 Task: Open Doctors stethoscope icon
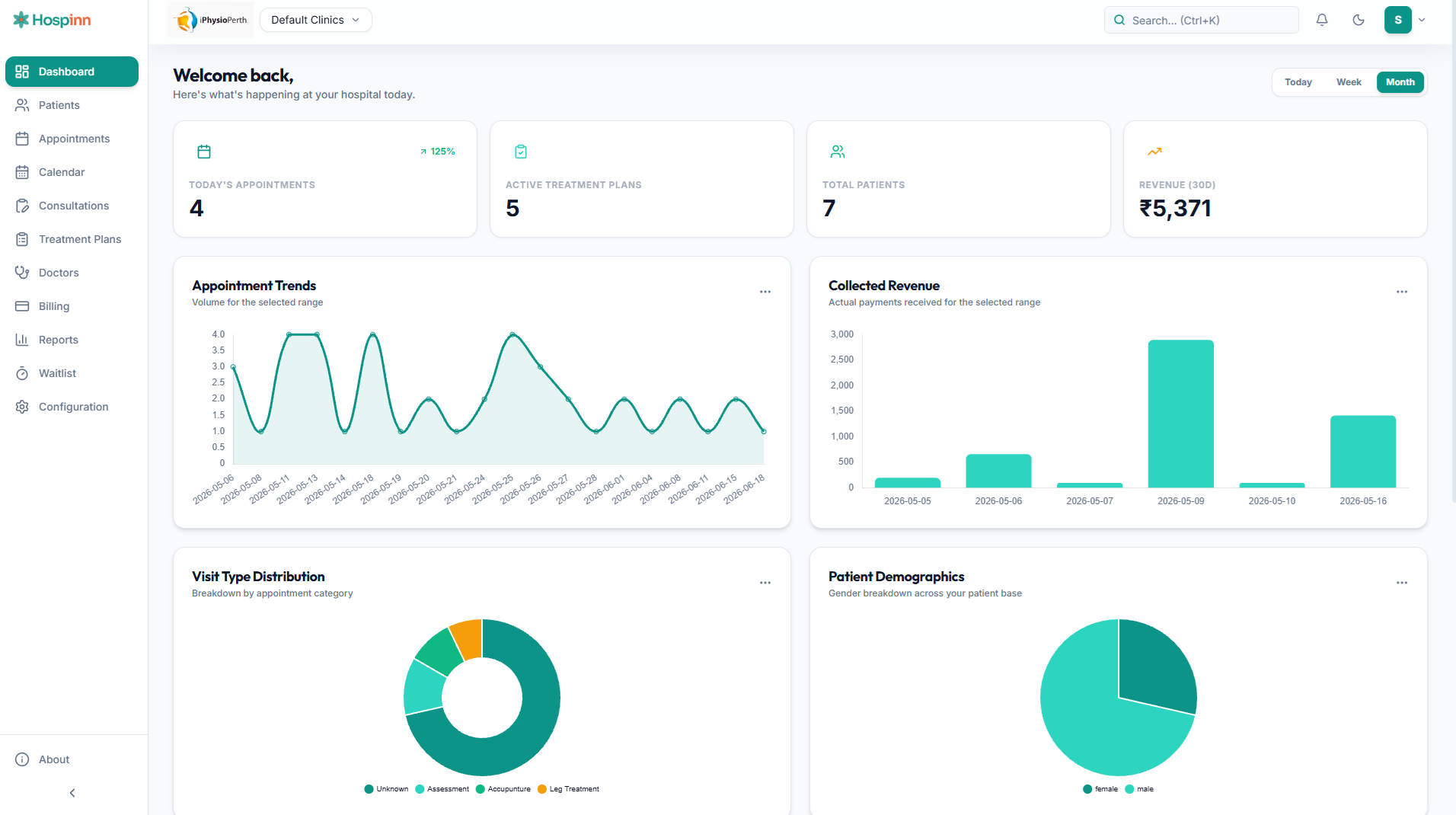pos(22,273)
